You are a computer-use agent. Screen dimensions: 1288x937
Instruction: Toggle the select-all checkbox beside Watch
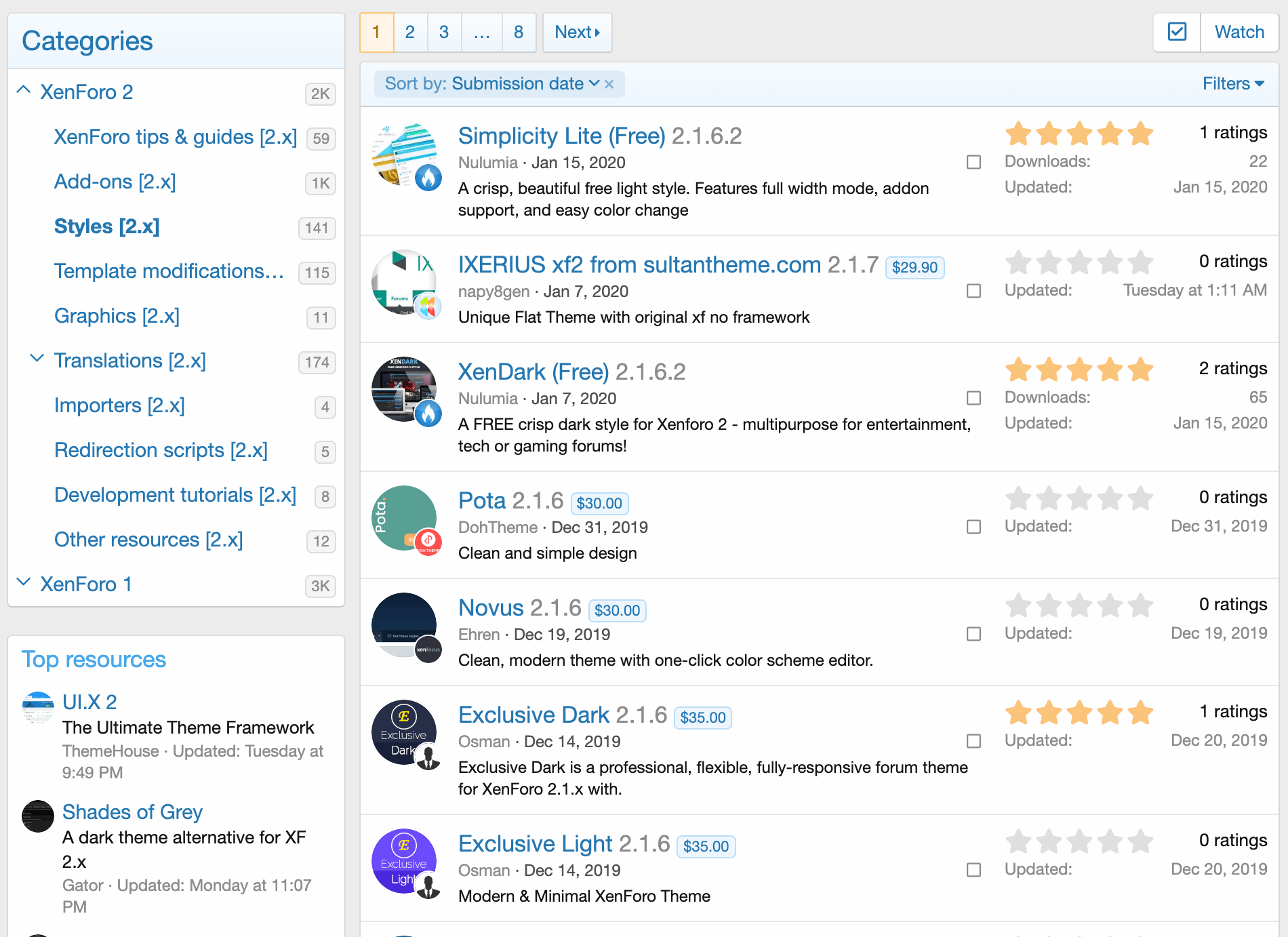pos(1177,32)
